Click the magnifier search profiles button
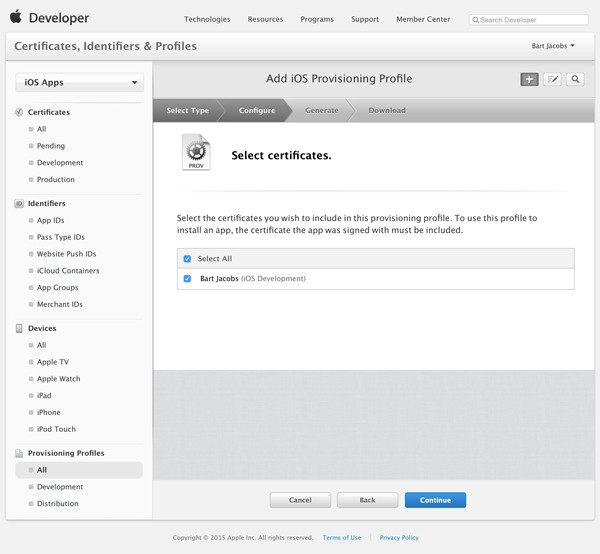The height and width of the screenshot is (554, 600). 575,79
